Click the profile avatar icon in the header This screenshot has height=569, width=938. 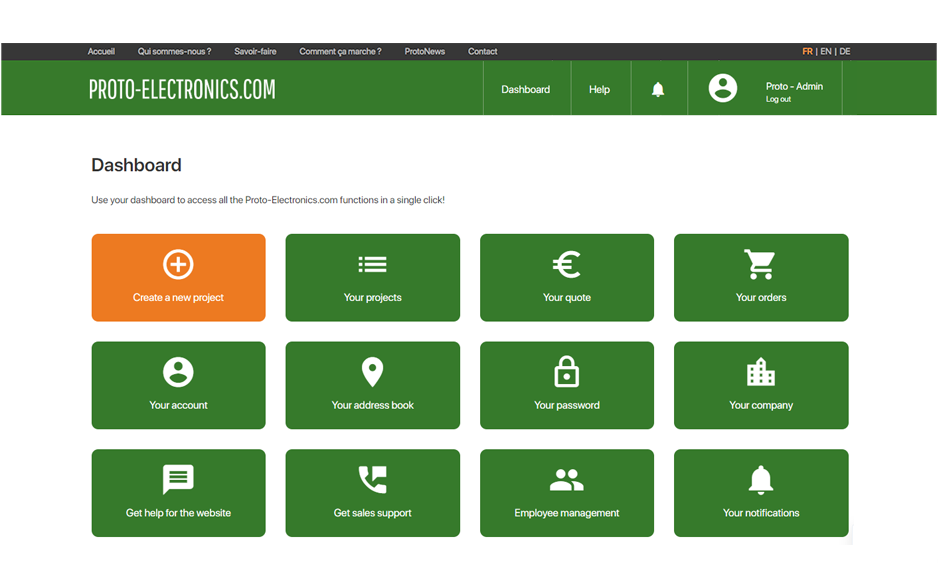(x=722, y=88)
